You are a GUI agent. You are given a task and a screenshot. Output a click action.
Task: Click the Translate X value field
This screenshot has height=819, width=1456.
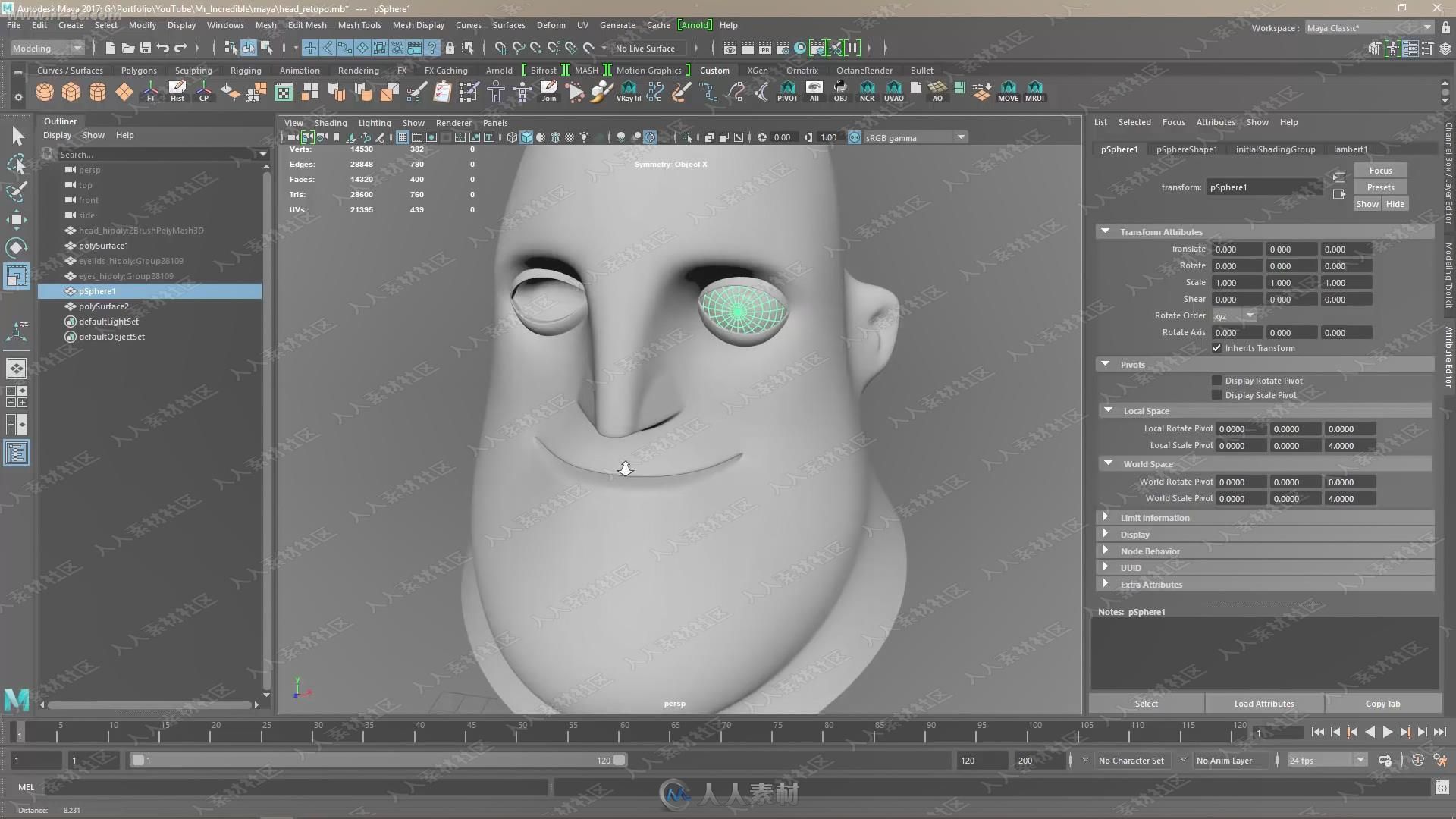click(1236, 249)
